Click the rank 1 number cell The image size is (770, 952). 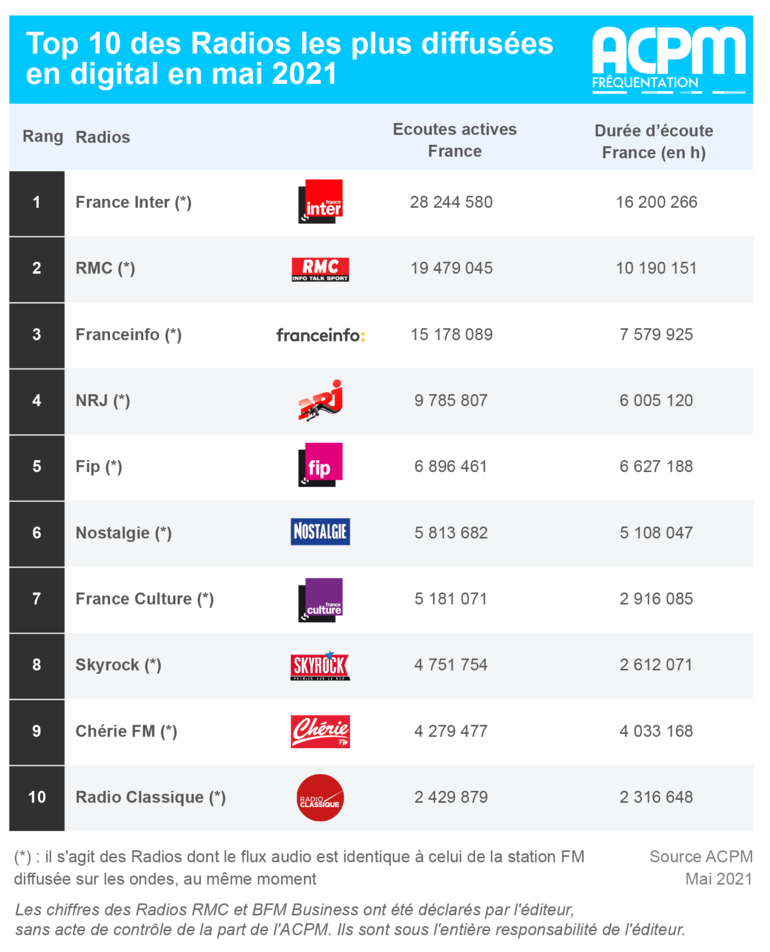click(x=37, y=202)
